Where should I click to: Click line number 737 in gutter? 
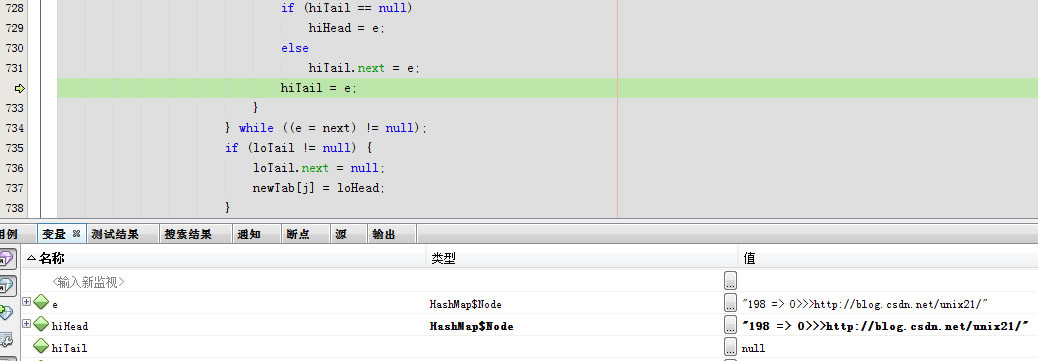(14, 187)
